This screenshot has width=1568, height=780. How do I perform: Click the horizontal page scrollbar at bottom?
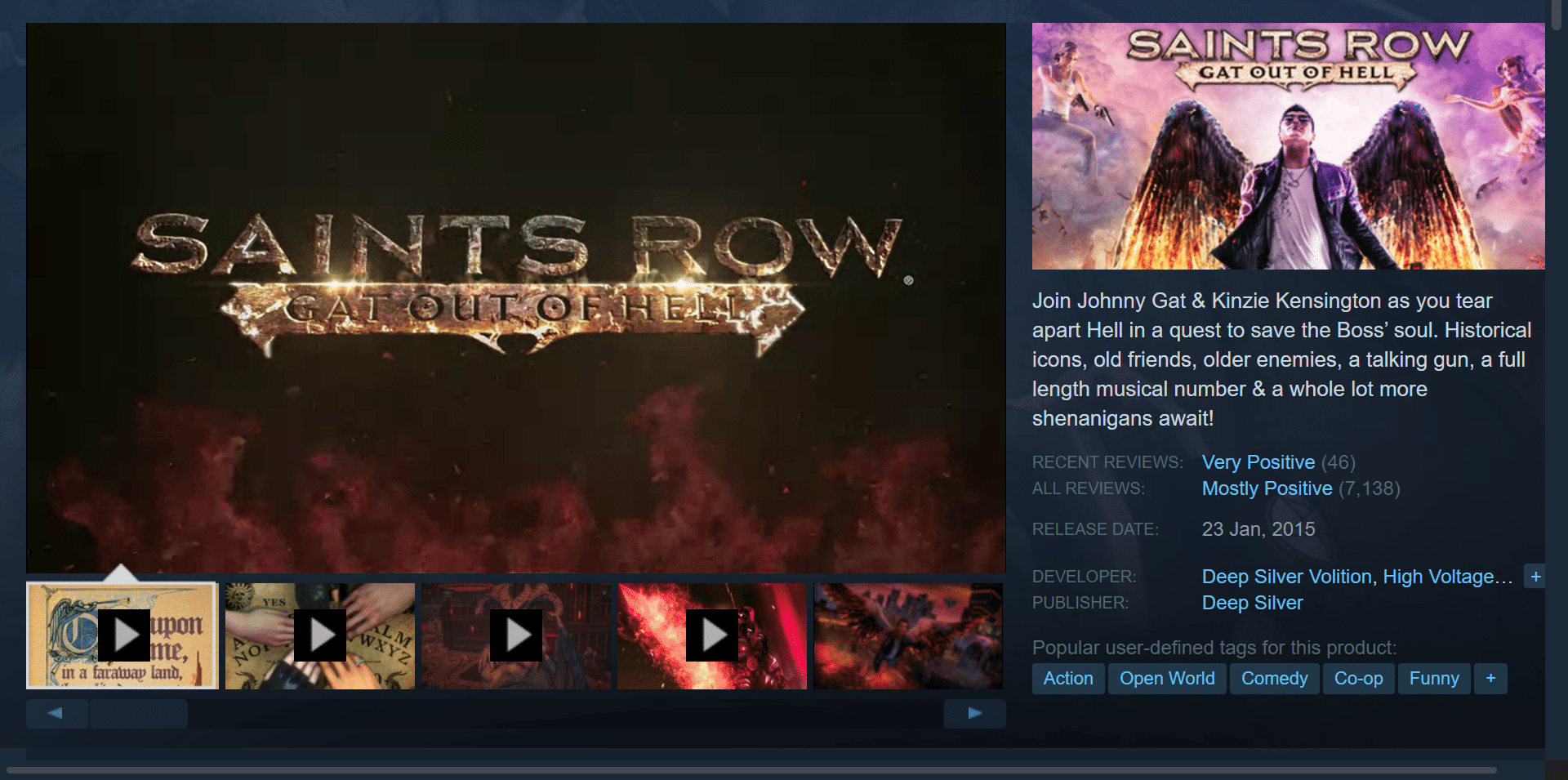(x=751, y=770)
